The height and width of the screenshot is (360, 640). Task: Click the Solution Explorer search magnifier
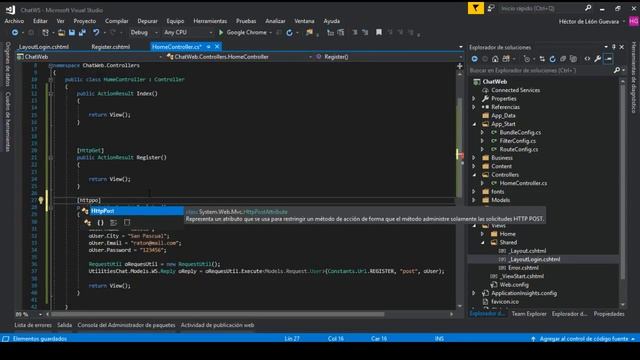tap(616, 71)
